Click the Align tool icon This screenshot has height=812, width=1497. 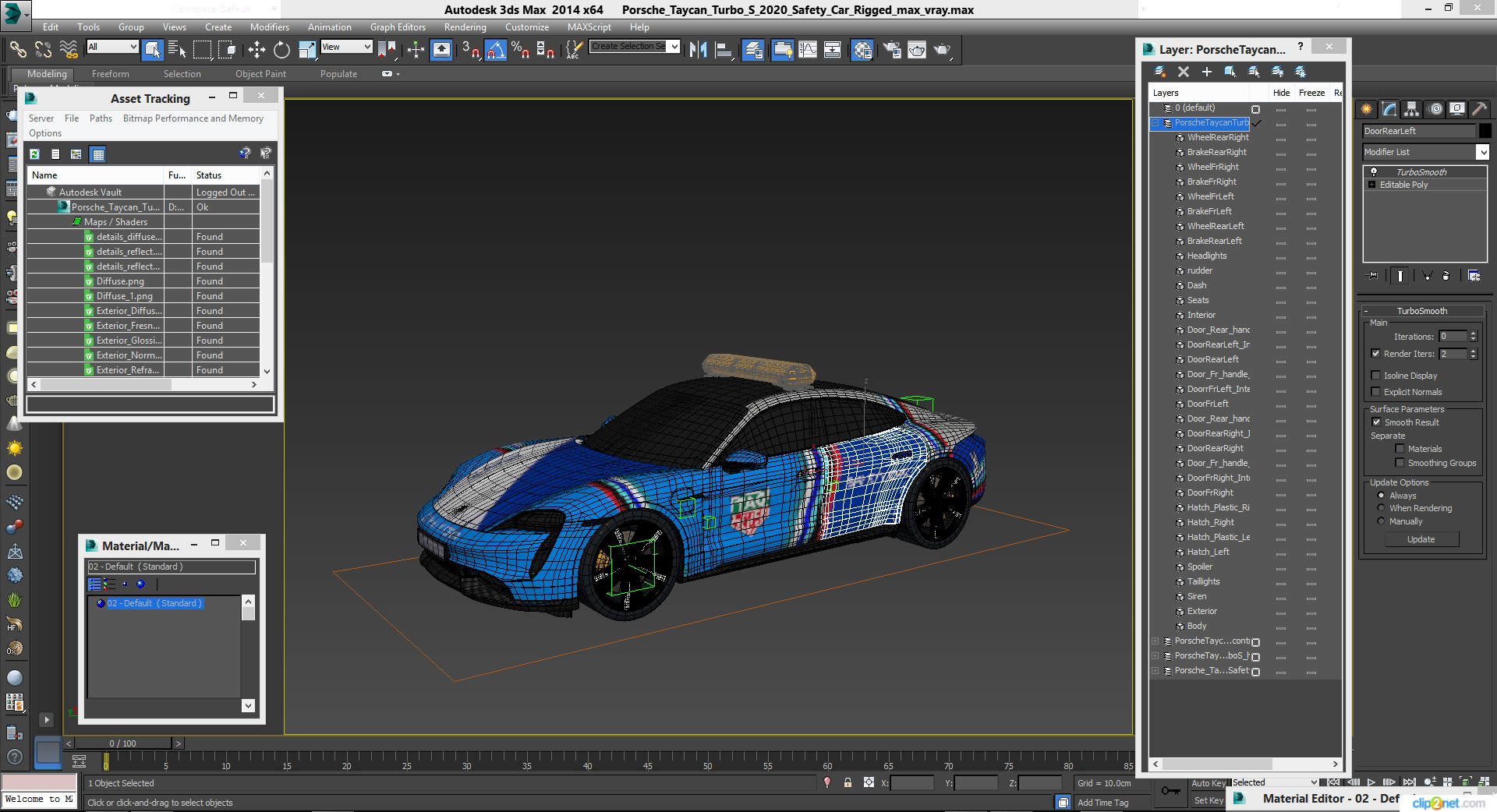pos(724,50)
